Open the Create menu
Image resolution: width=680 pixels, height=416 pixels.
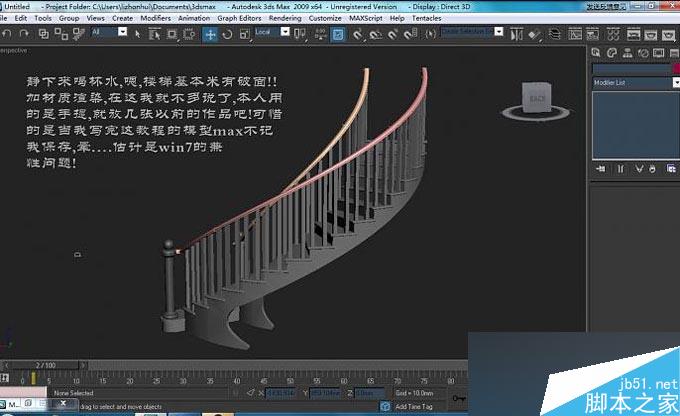(122, 18)
